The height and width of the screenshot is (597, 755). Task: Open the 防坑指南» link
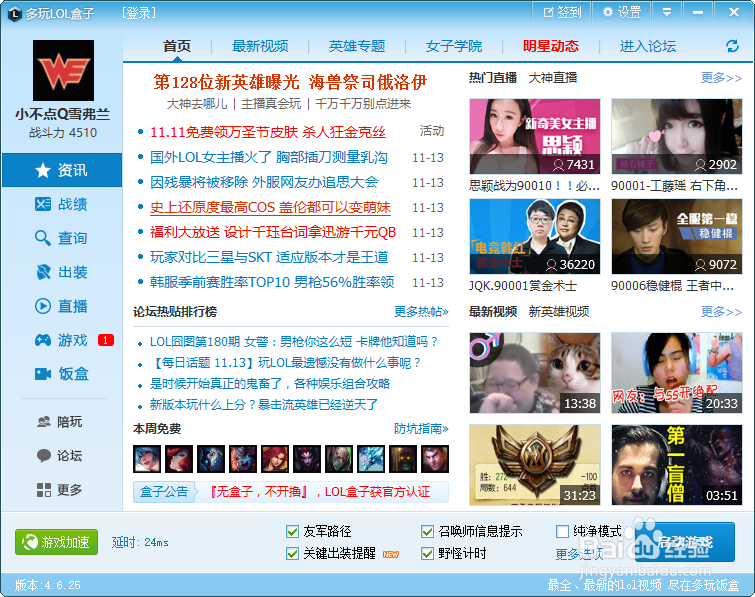click(421, 428)
